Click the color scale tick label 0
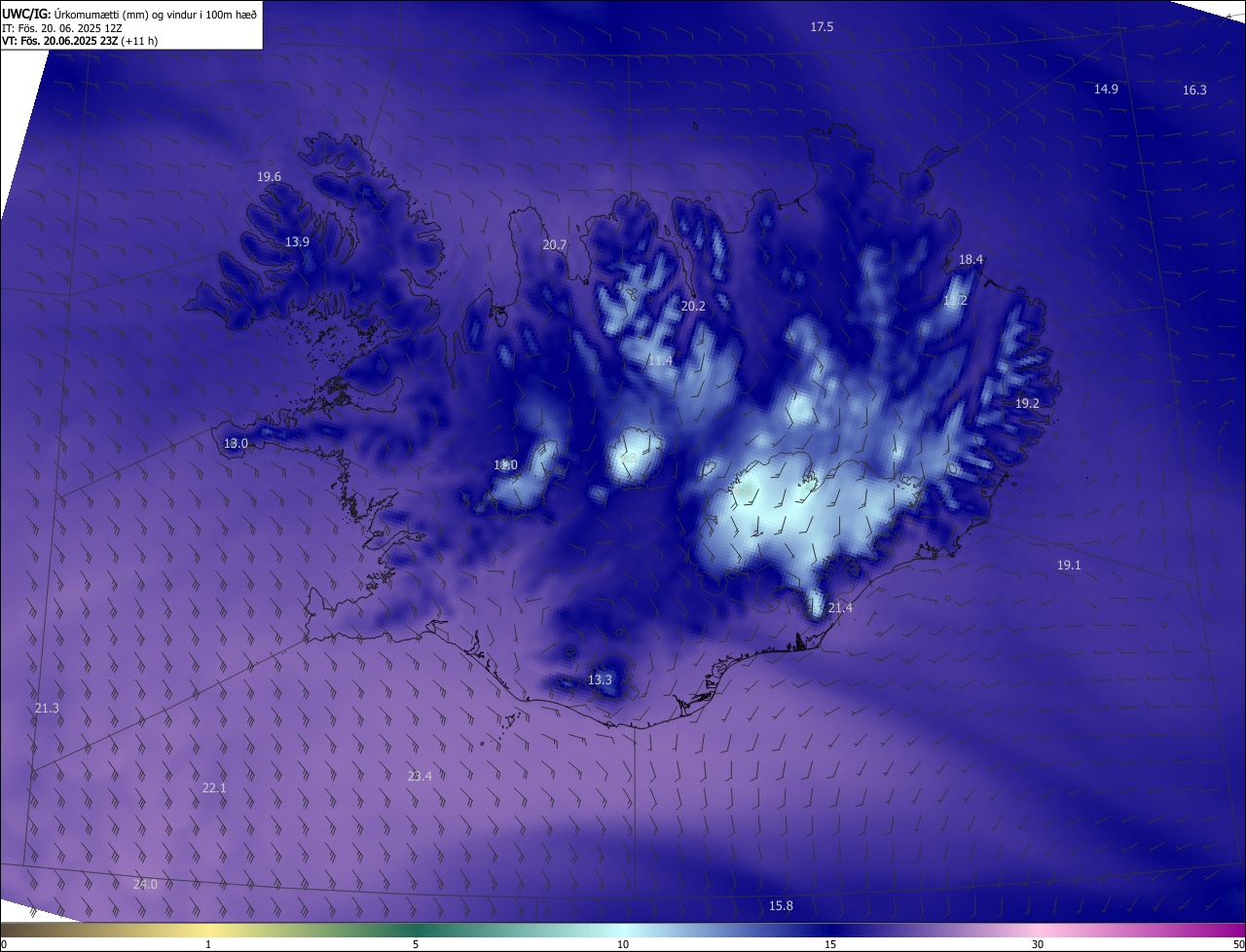The width and height of the screenshot is (1246, 952). point(4,944)
